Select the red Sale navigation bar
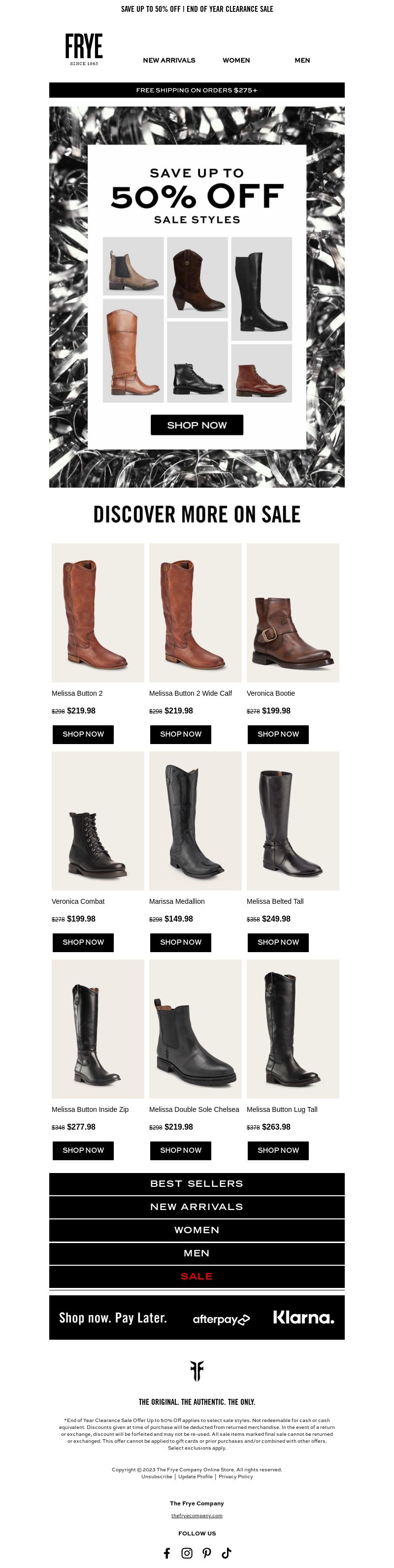 [197, 1277]
